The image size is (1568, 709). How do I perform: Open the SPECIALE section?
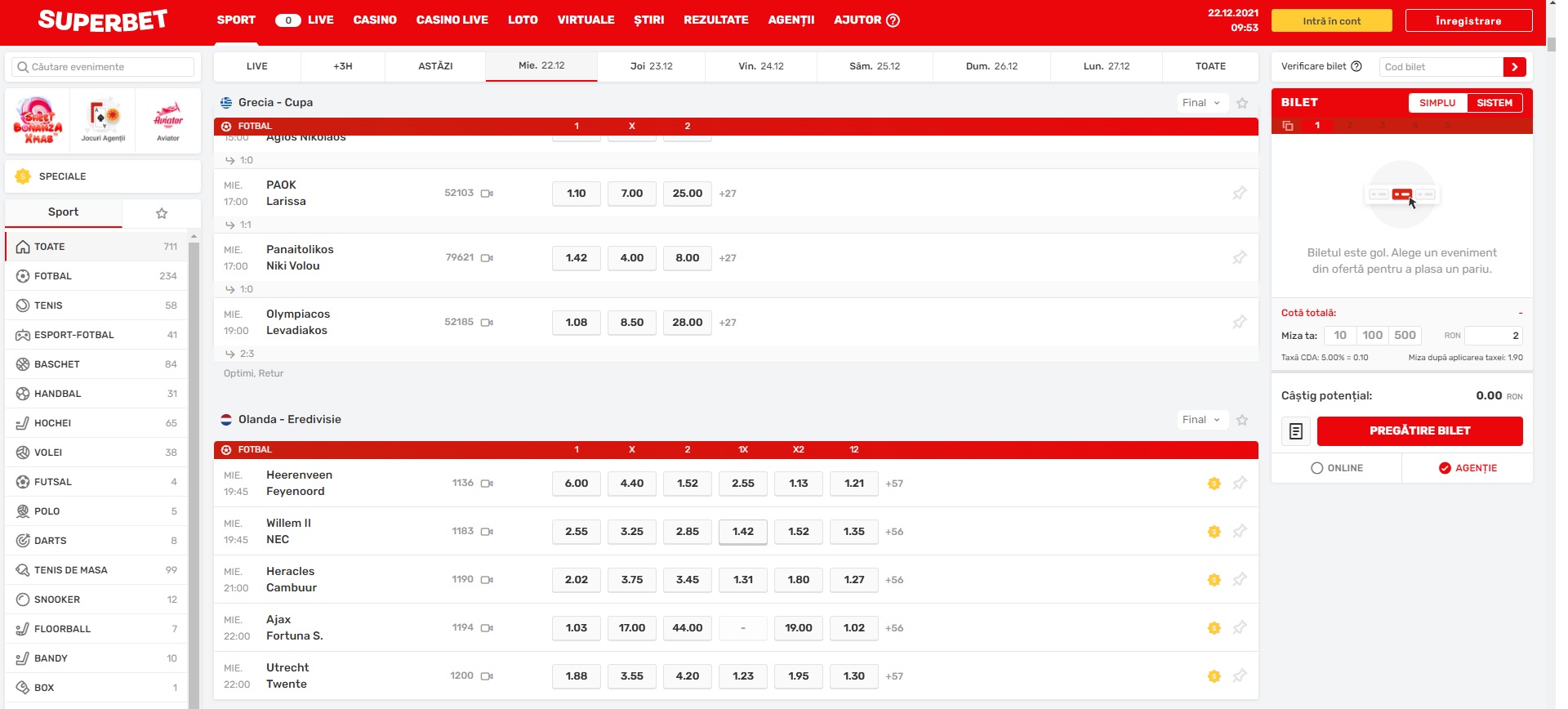[x=103, y=176]
